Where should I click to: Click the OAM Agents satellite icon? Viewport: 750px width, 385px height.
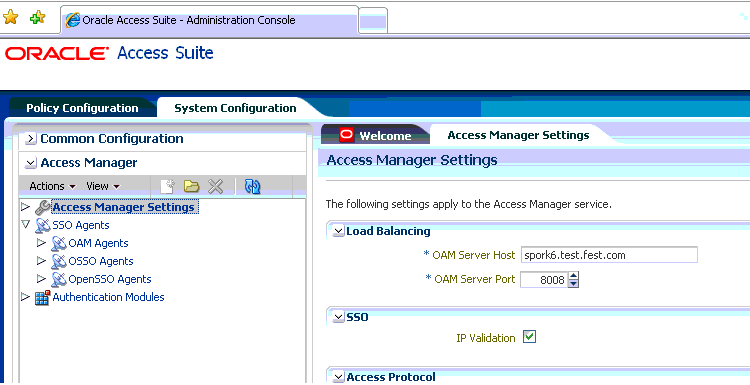[58, 243]
